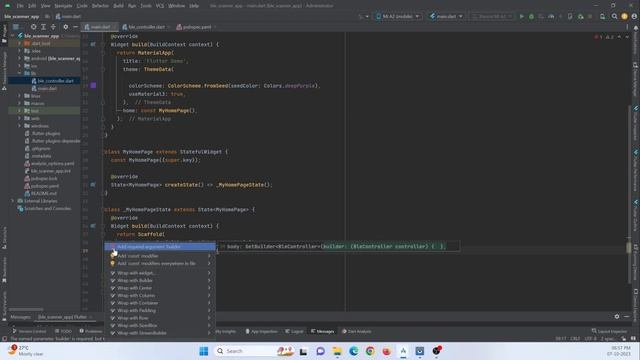Collapse the ble_scanner_app project root
640x360 pixels.
point(13,36)
